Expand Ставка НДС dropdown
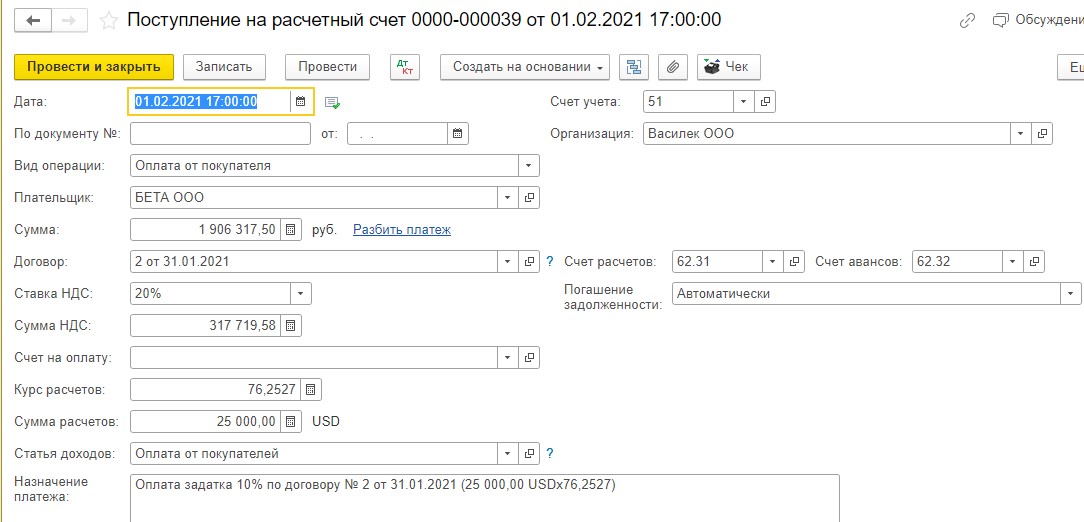This screenshot has height=522, width=1084. (x=301, y=293)
